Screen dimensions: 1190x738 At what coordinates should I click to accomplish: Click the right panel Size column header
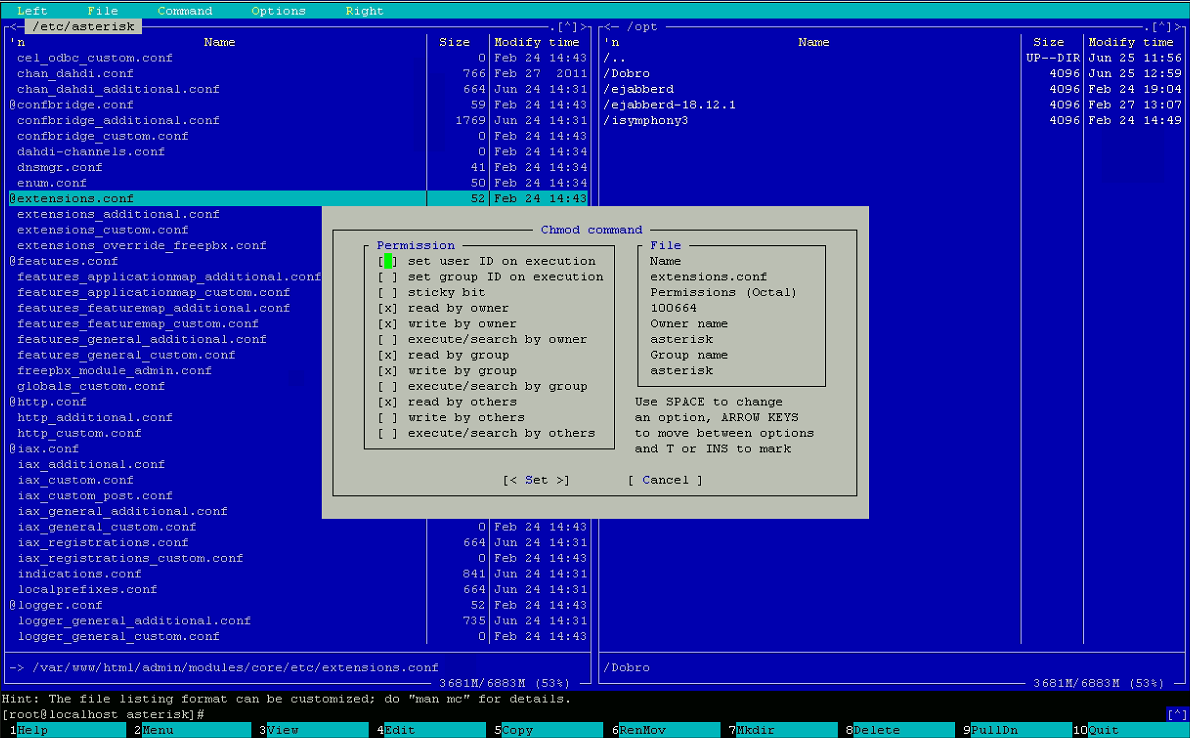point(1048,42)
